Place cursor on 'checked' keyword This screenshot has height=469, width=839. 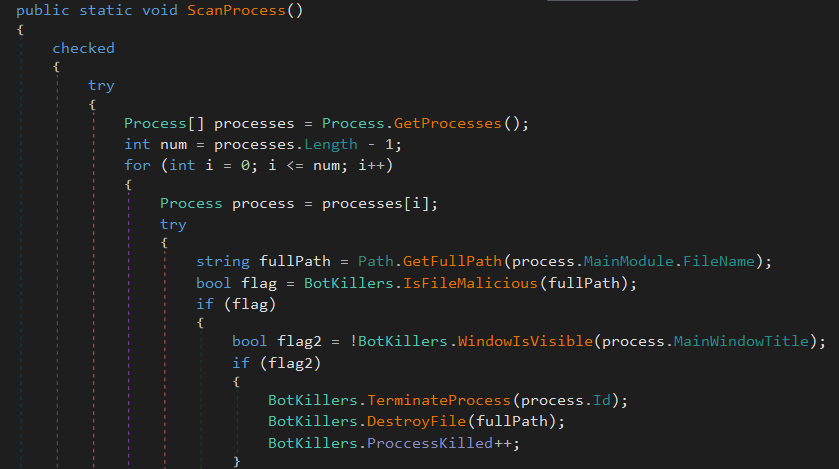(83, 48)
